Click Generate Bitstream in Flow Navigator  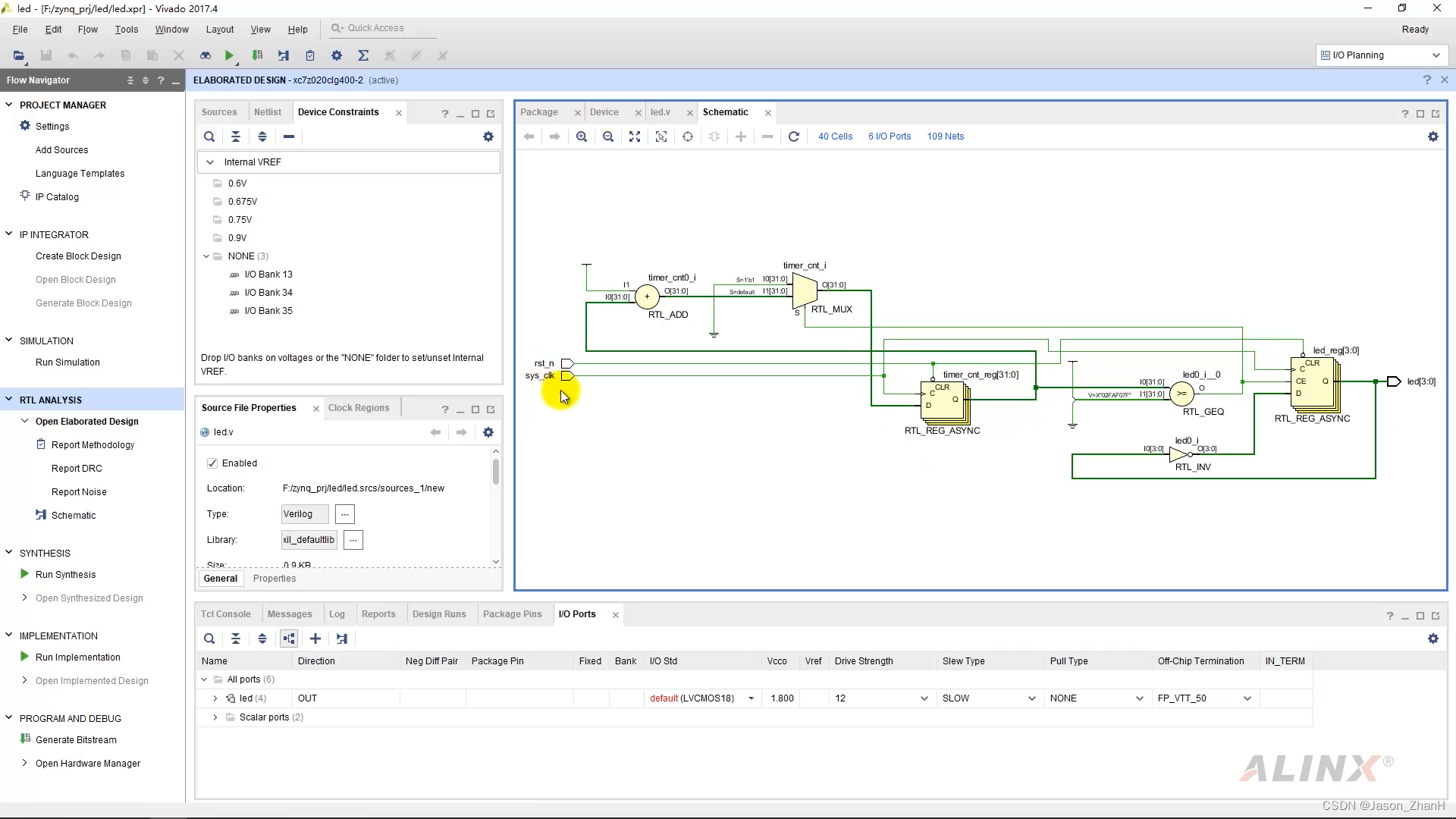(76, 740)
